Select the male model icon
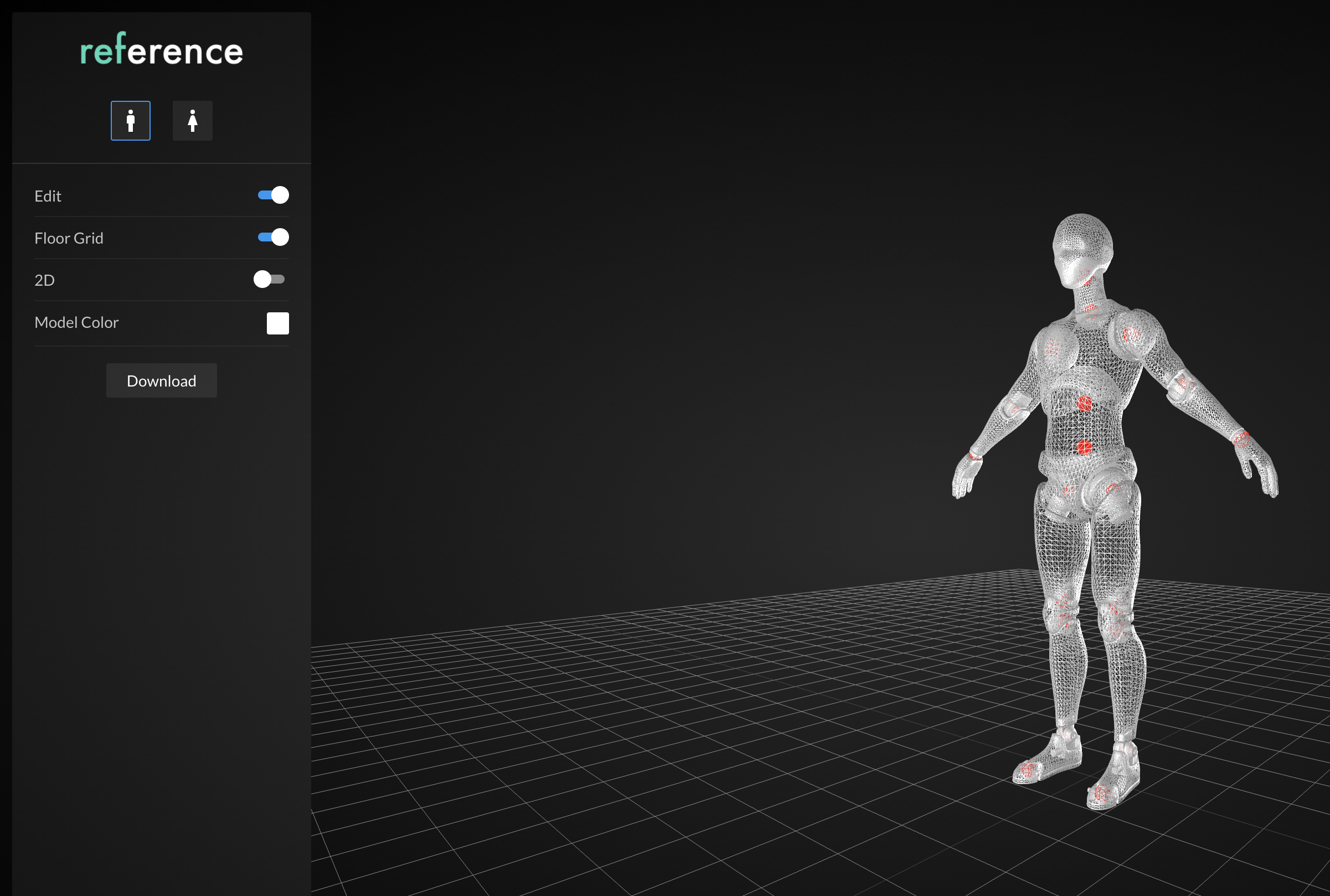 click(130, 121)
